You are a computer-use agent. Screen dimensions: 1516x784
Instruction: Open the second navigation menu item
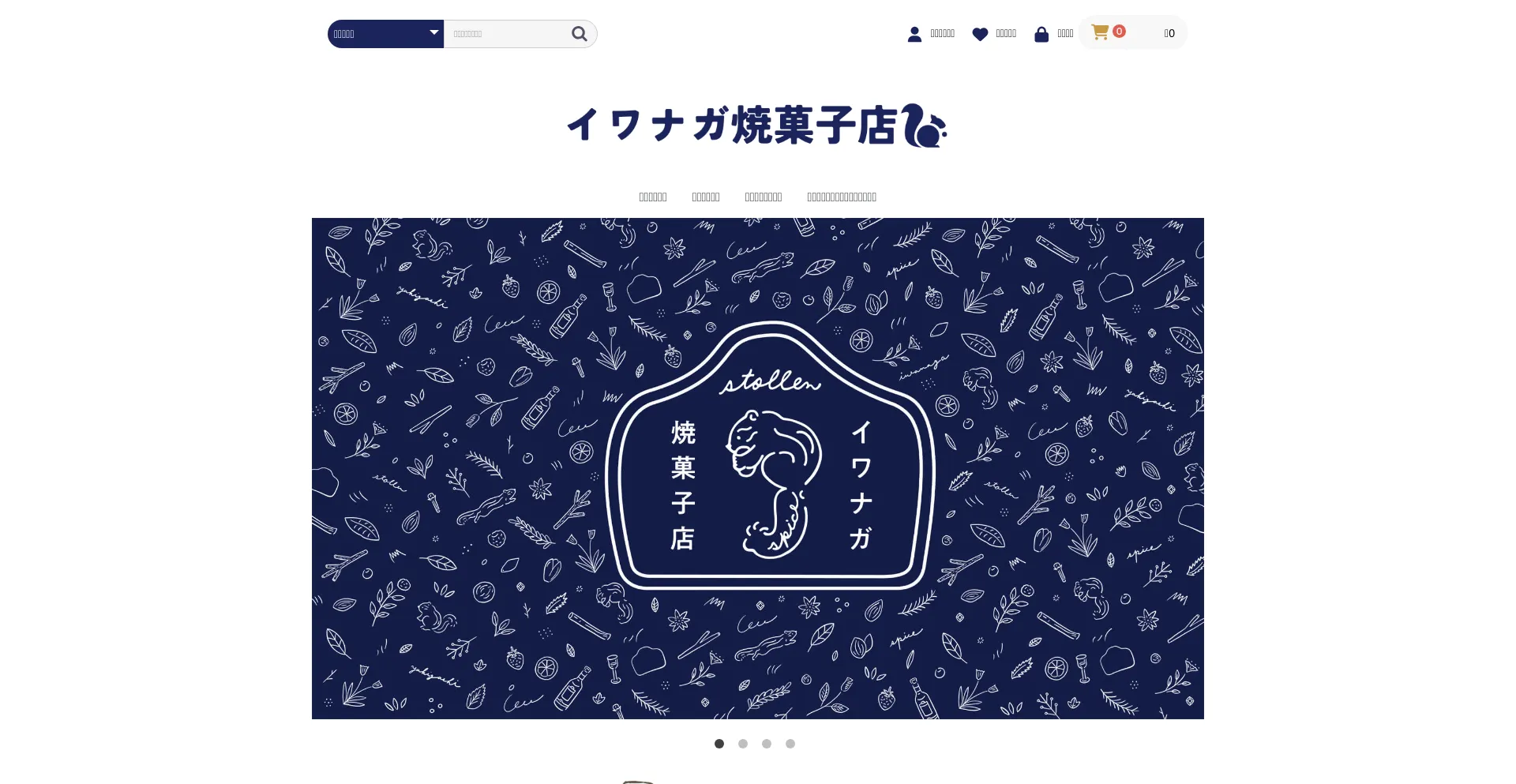tap(706, 197)
